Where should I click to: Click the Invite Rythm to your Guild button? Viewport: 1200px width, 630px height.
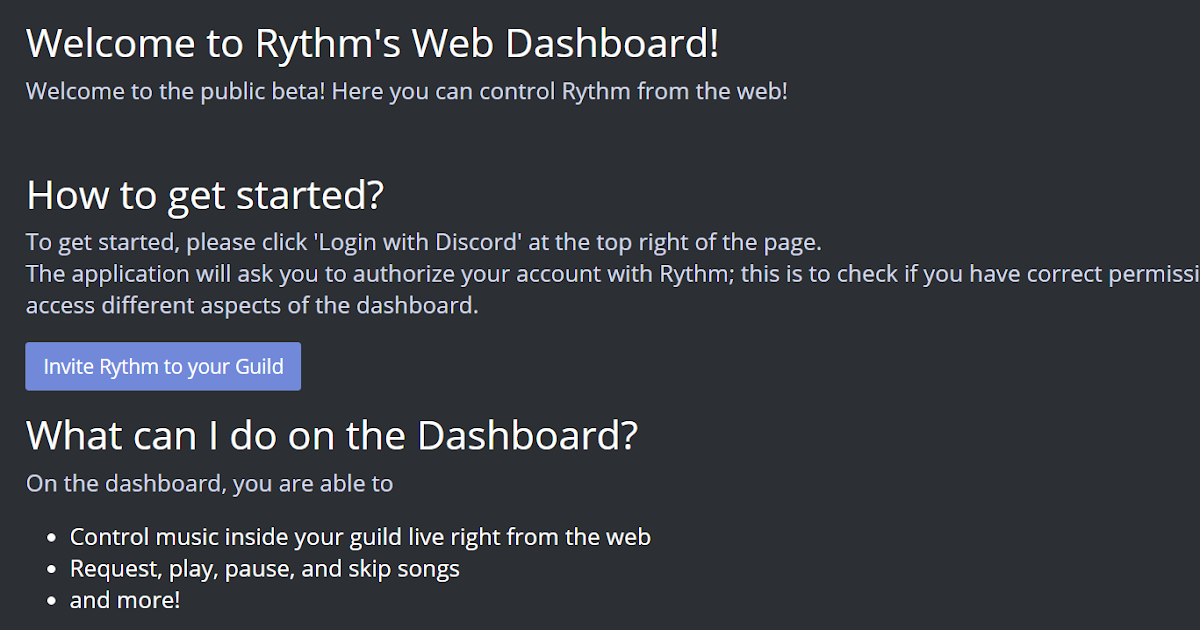click(x=163, y=366)
